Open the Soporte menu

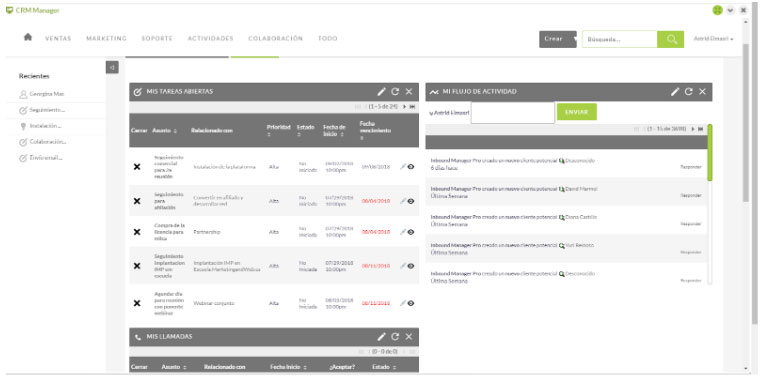[x=157, y=38]
